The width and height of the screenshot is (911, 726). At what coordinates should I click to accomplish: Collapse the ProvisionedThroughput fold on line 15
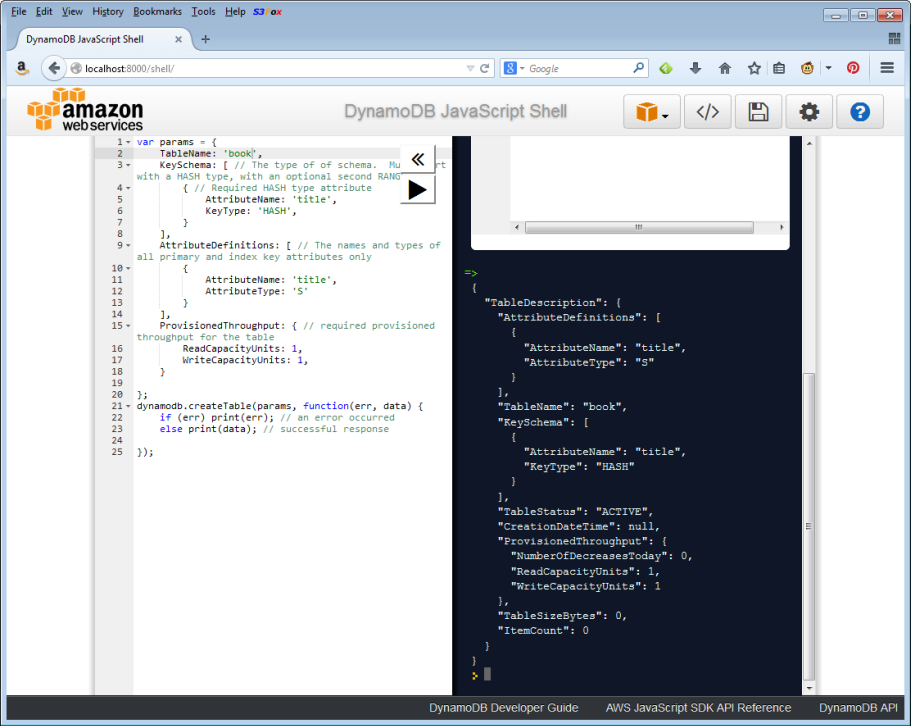tap(128, 326)
